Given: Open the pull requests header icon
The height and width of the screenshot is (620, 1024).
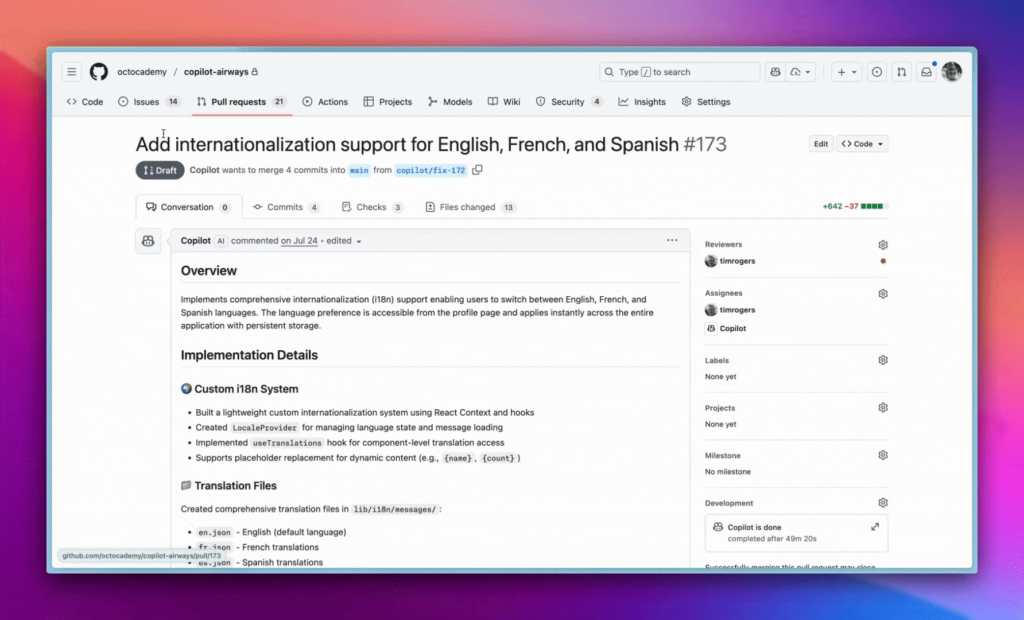Looking at the screenshot, I should [901, 72].
